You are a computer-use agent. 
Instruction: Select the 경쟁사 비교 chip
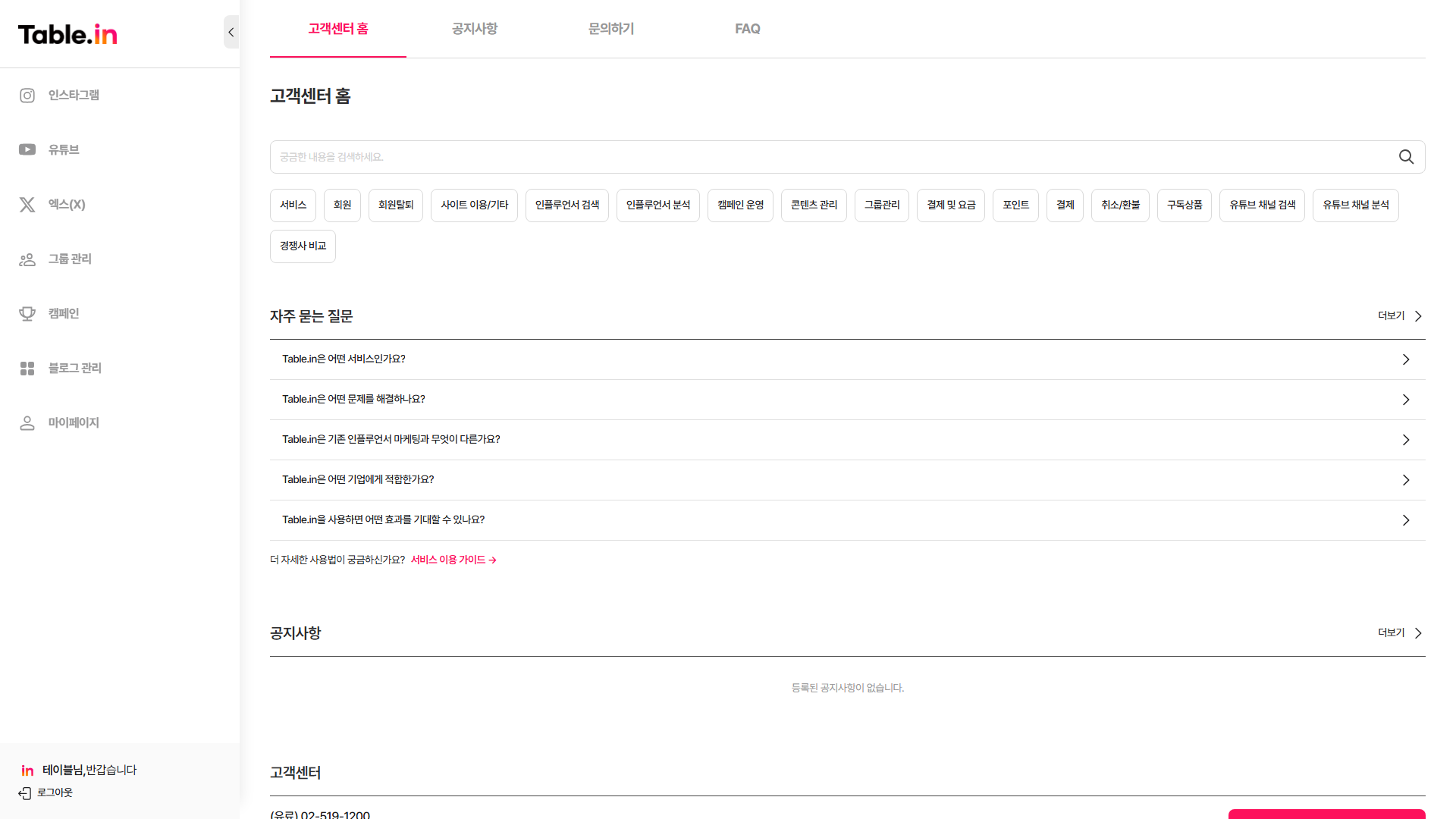[x=303, y=246]
